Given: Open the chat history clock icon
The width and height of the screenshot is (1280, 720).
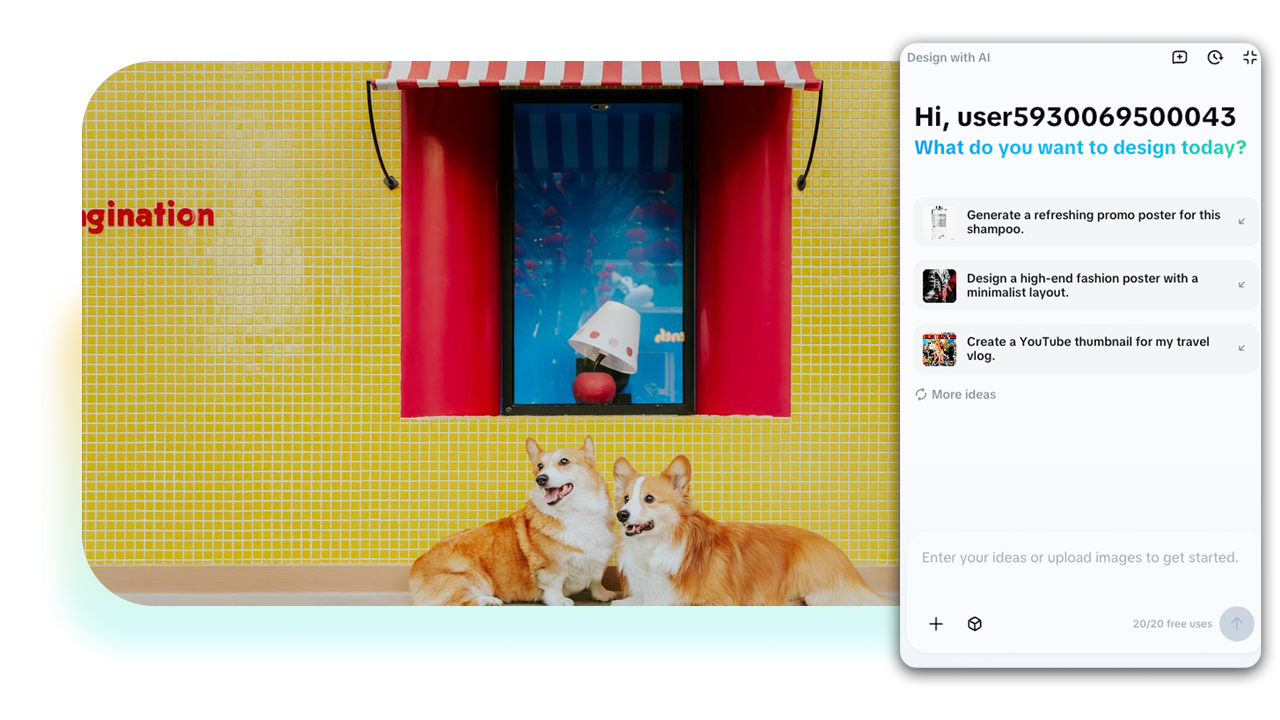Looking at the screenshot, I should [1215, 58].
